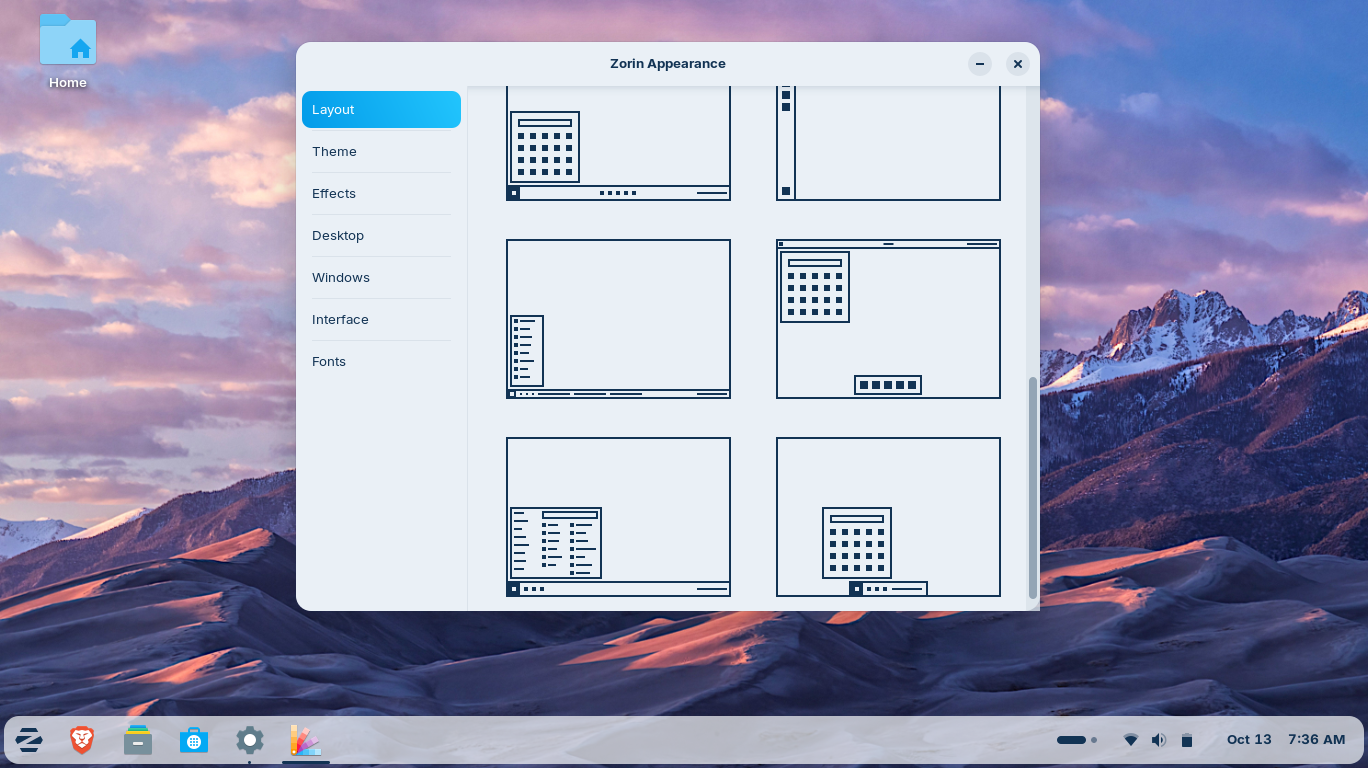Show the Interface options

pyautogui.click(x=381, y=320)
